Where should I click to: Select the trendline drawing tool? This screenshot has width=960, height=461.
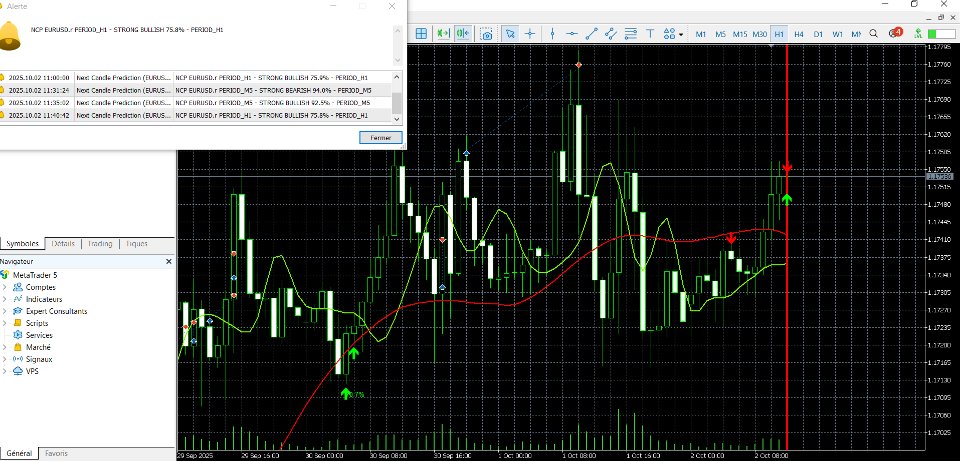pos(591,34)
